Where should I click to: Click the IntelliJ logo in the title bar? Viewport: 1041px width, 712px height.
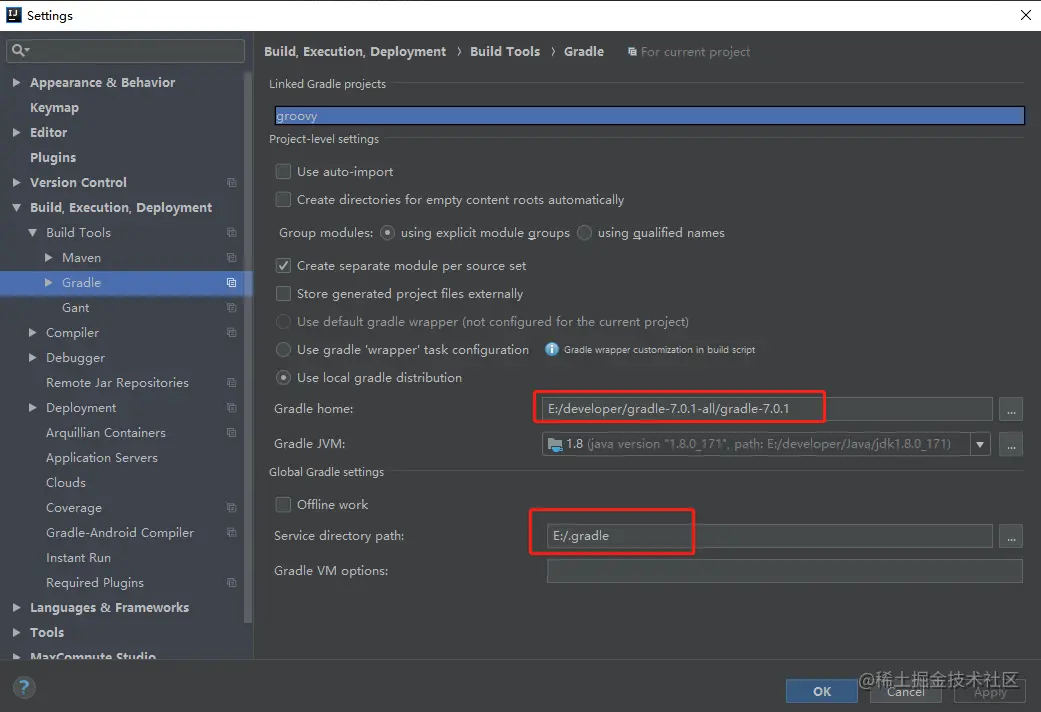(13, 15)
